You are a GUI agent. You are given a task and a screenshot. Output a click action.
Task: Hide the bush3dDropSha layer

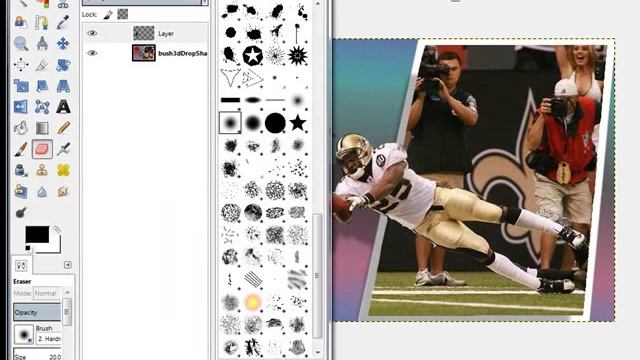[x=92, y=53]
